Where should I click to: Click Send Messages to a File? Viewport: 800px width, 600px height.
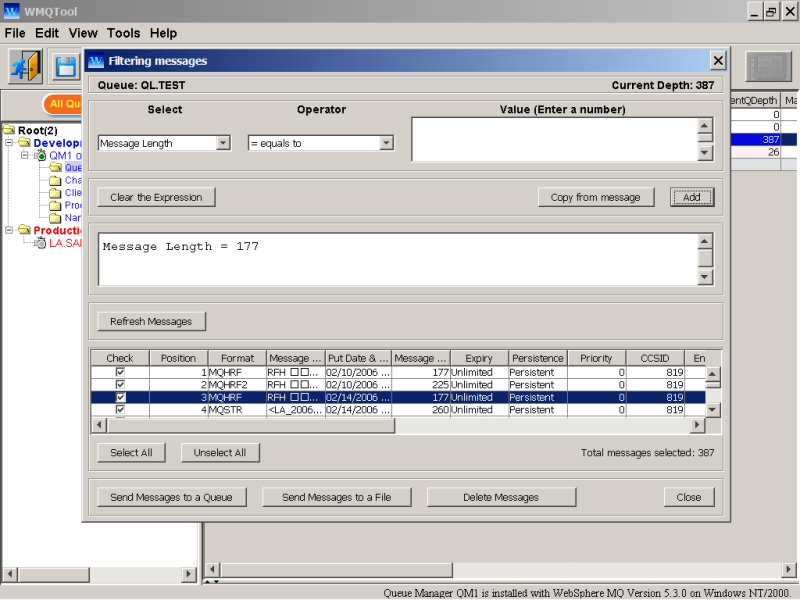point(337,497)
